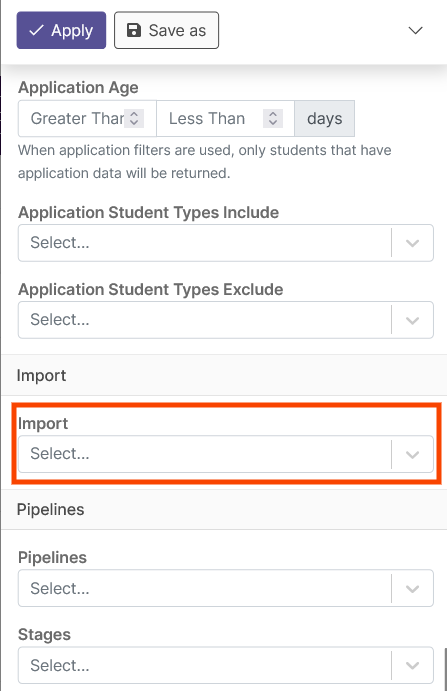Image resolution: width=447 pixels, height=691 pixels.
Task: Click the Application Student Types Include field
Action: click(x=226, y=243)
